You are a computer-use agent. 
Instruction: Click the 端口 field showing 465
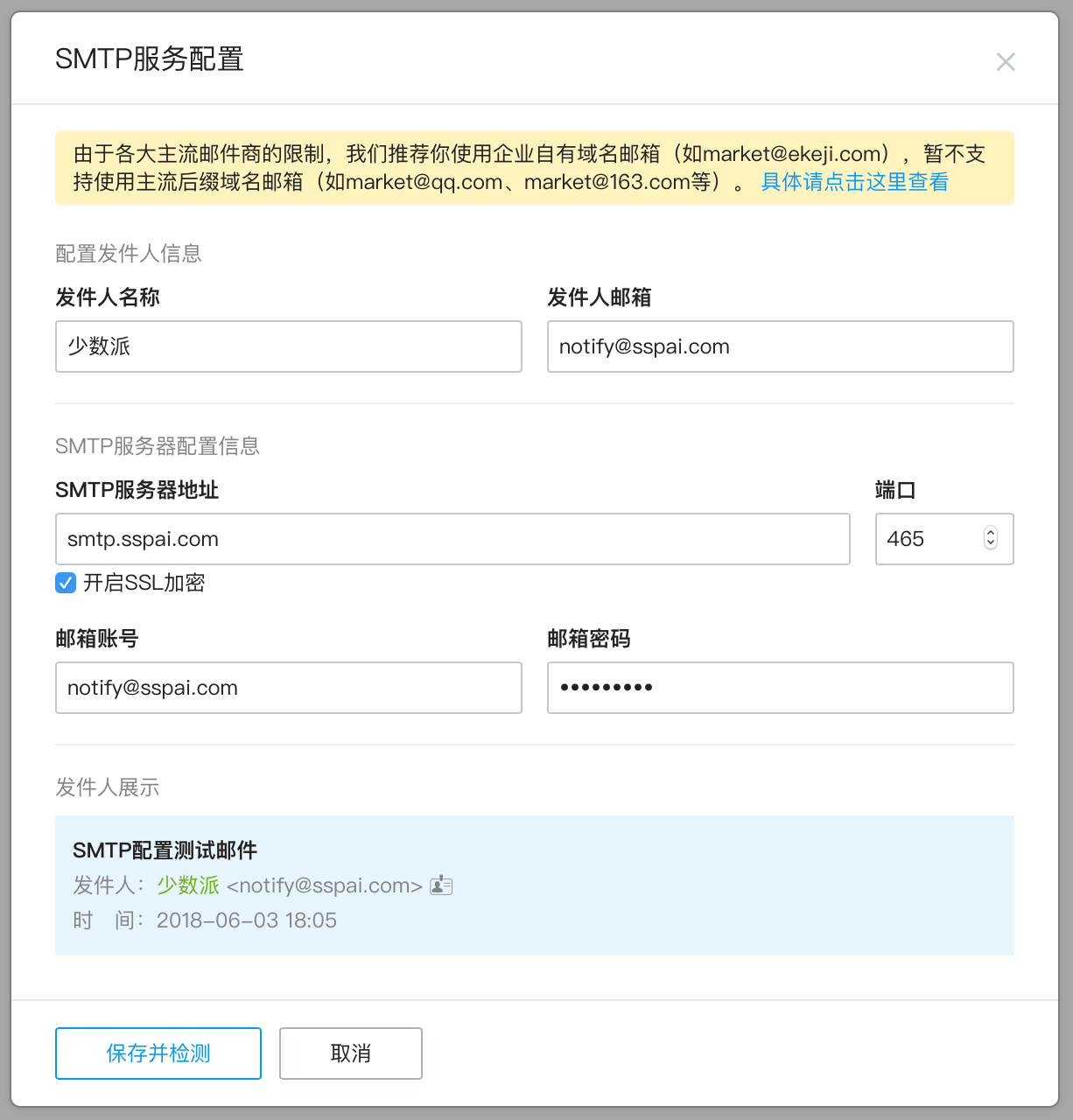tap(928, 539)
